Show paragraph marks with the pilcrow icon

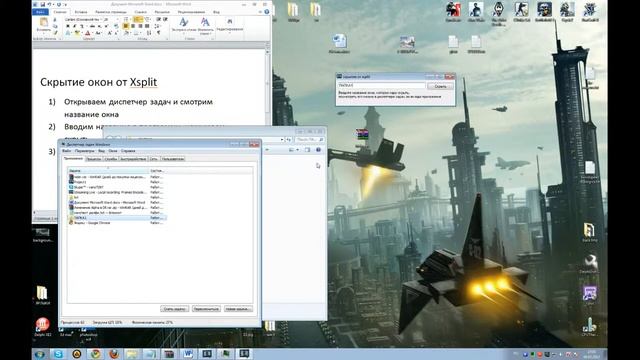[158, 33]
